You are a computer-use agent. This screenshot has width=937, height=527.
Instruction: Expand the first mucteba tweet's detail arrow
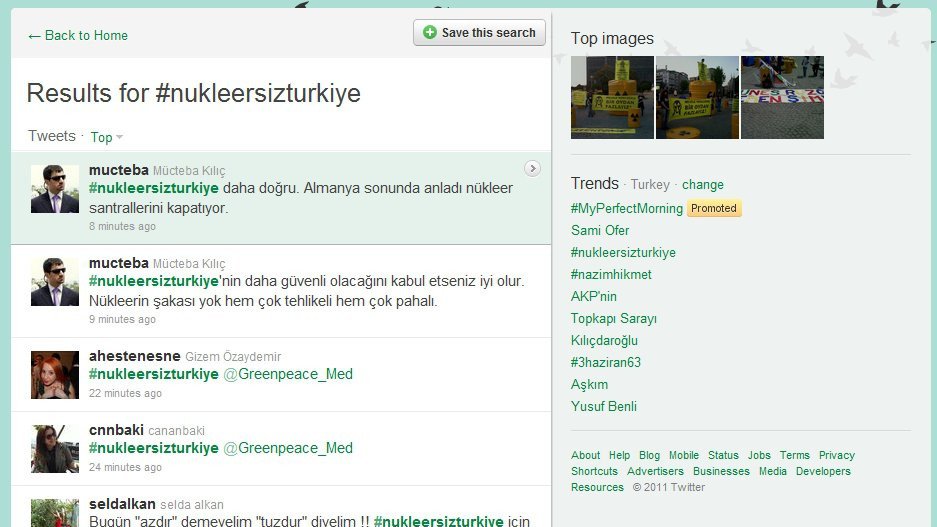point(532,168)
